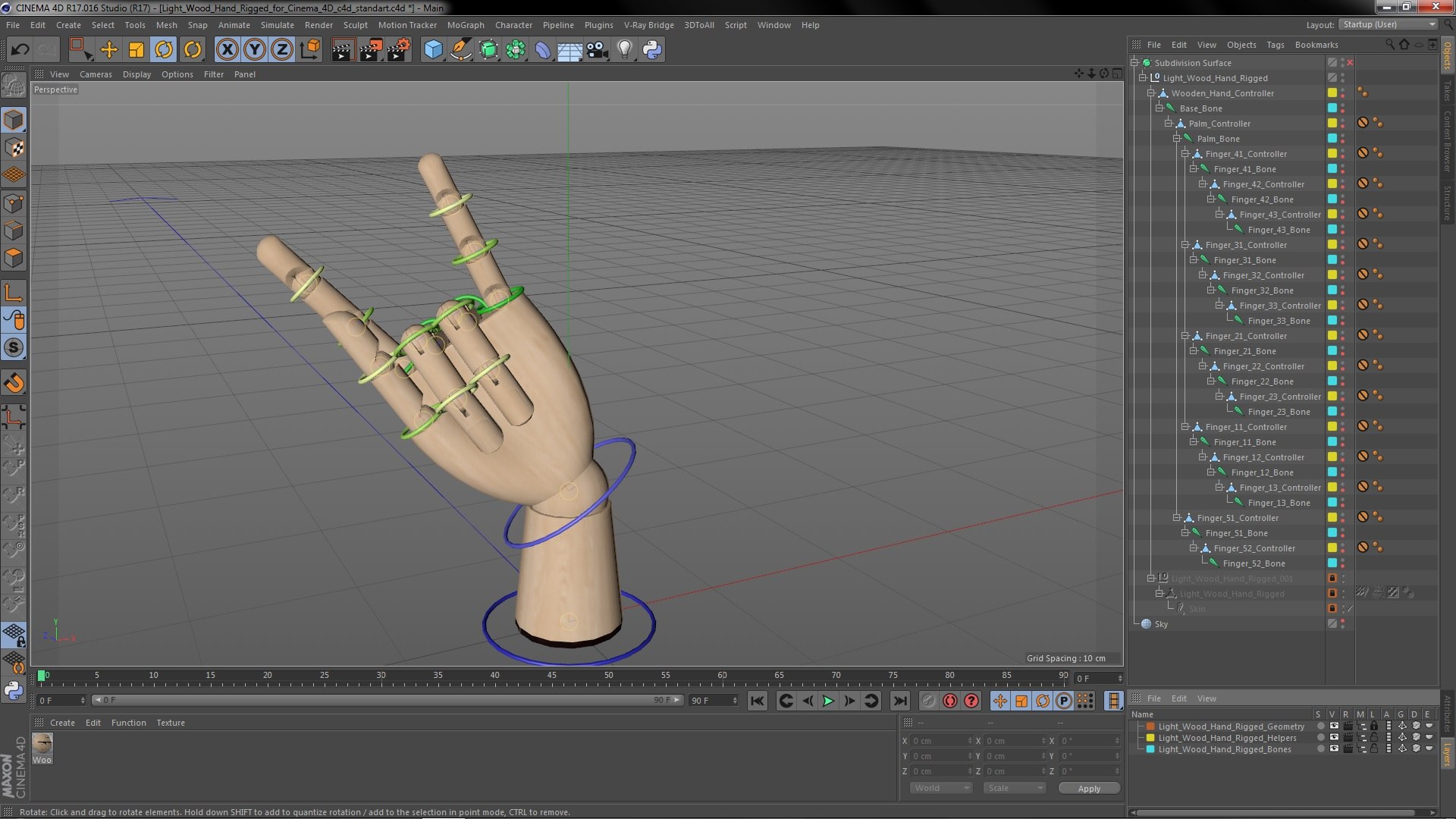Collapse the Finger_31_Controller node
1456x819 pixels.
[1185, 245]
